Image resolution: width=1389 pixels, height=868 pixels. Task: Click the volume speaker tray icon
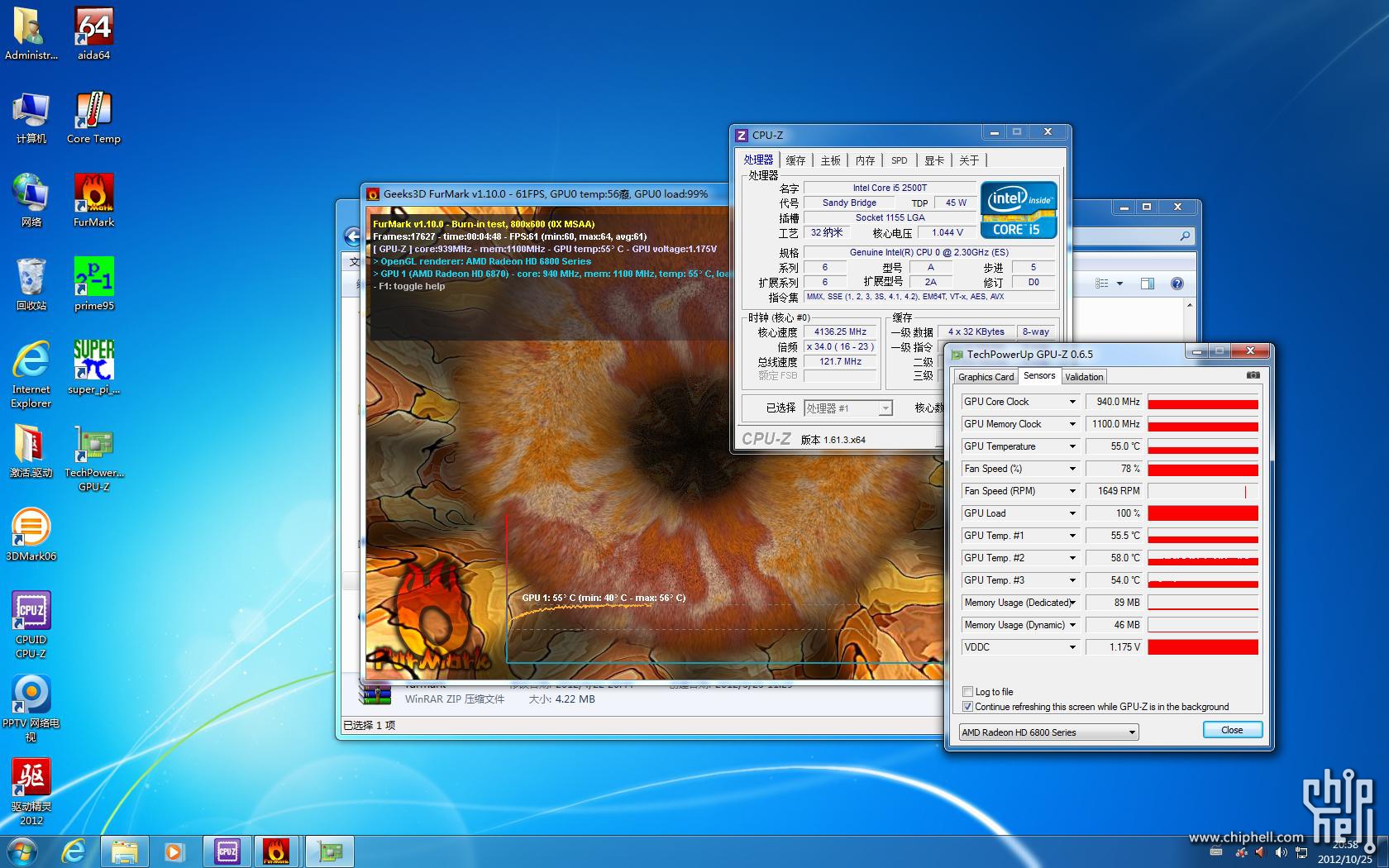1281,851
